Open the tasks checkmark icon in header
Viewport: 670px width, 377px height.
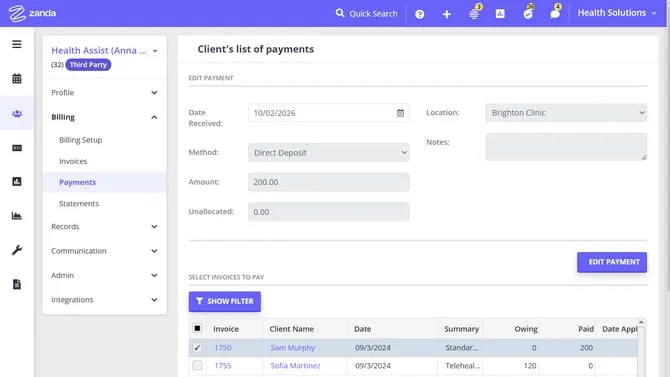(528, 14)
